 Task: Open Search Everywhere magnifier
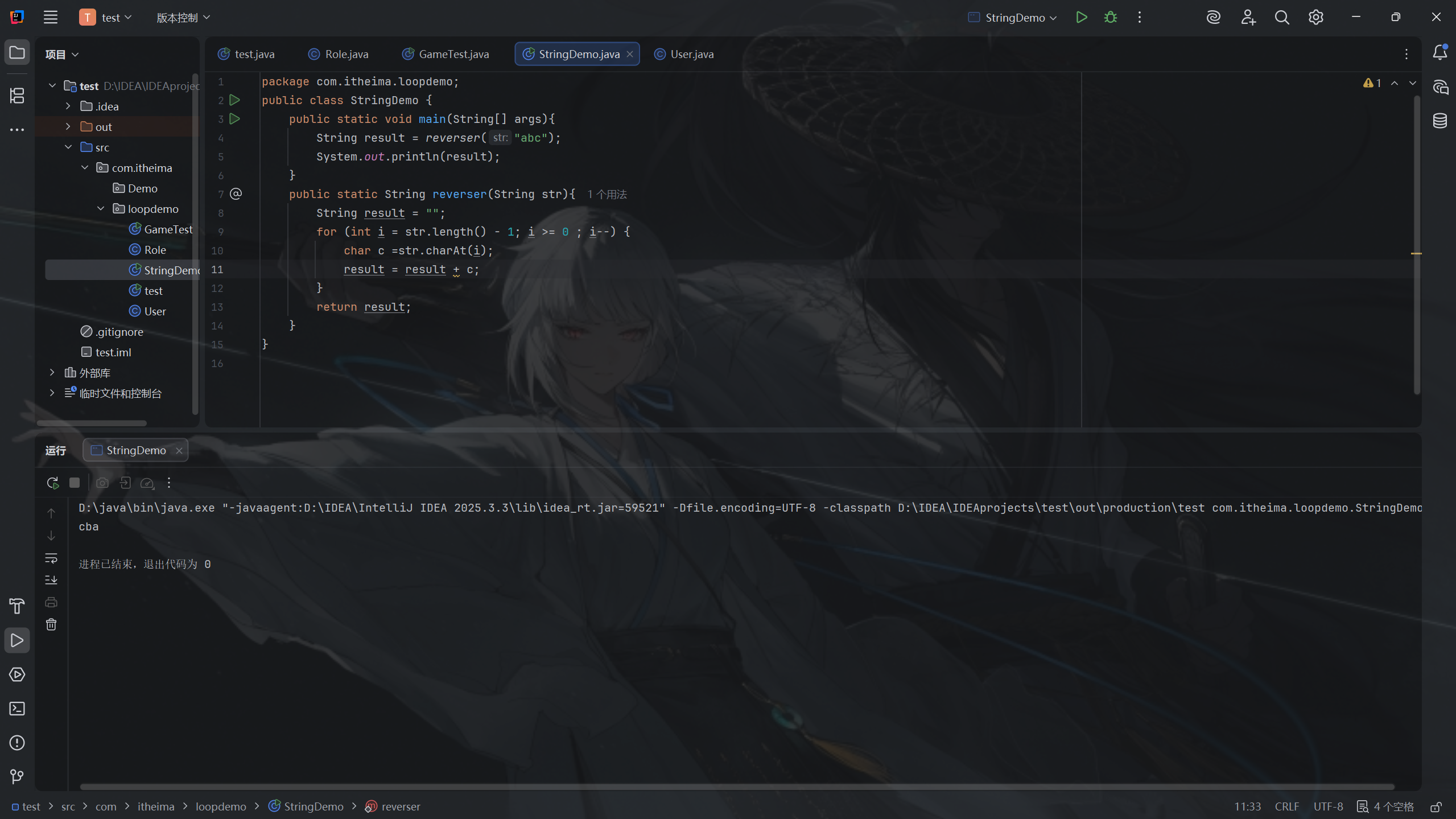[1281, 17]
